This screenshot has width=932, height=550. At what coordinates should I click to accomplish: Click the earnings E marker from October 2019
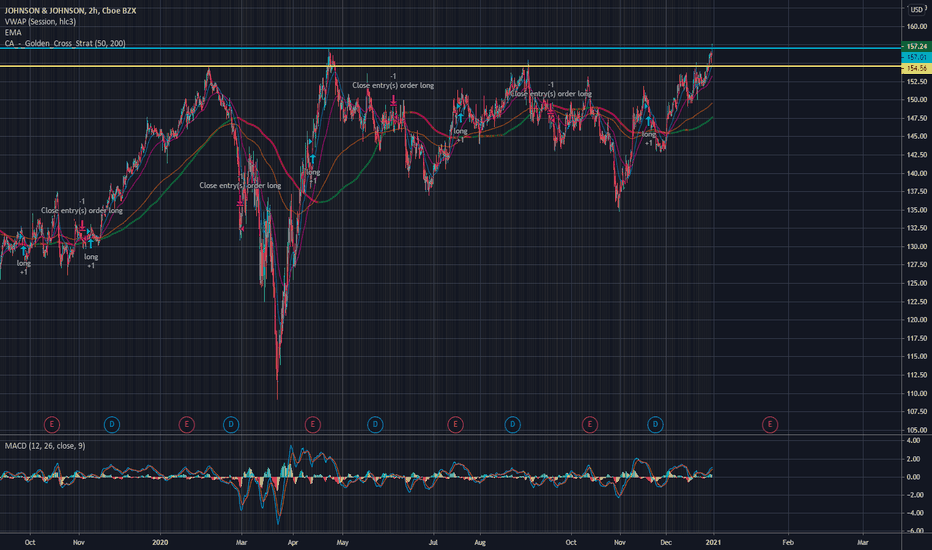(52, 425)
